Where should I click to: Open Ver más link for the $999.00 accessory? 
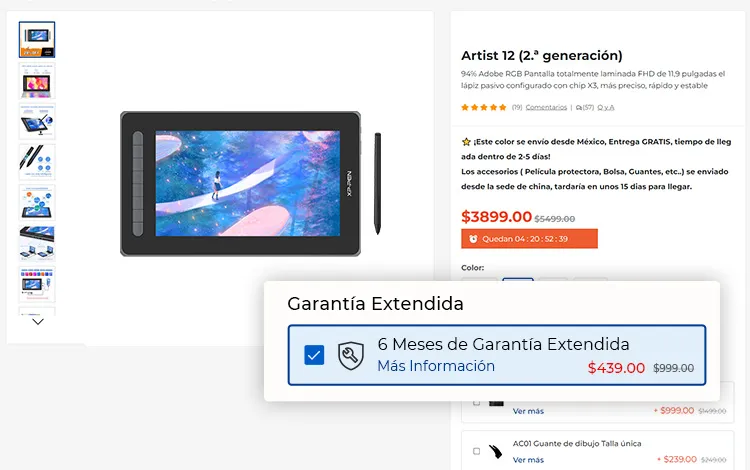click(x=528, y=411)
